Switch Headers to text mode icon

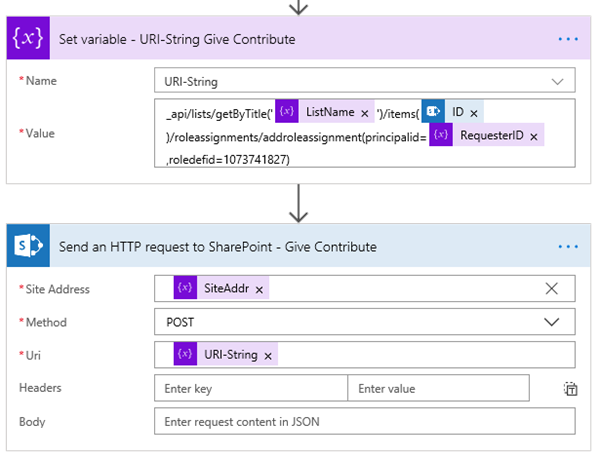click(x=571, y=389)
